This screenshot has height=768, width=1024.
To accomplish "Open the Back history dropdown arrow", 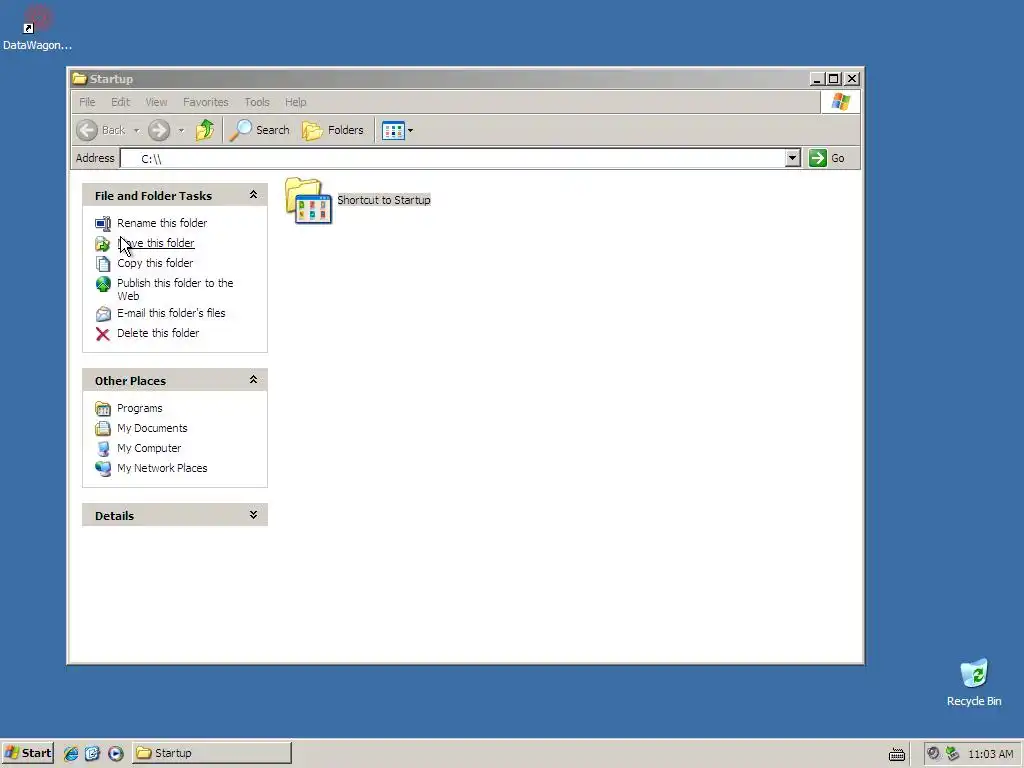I will 136,131.
